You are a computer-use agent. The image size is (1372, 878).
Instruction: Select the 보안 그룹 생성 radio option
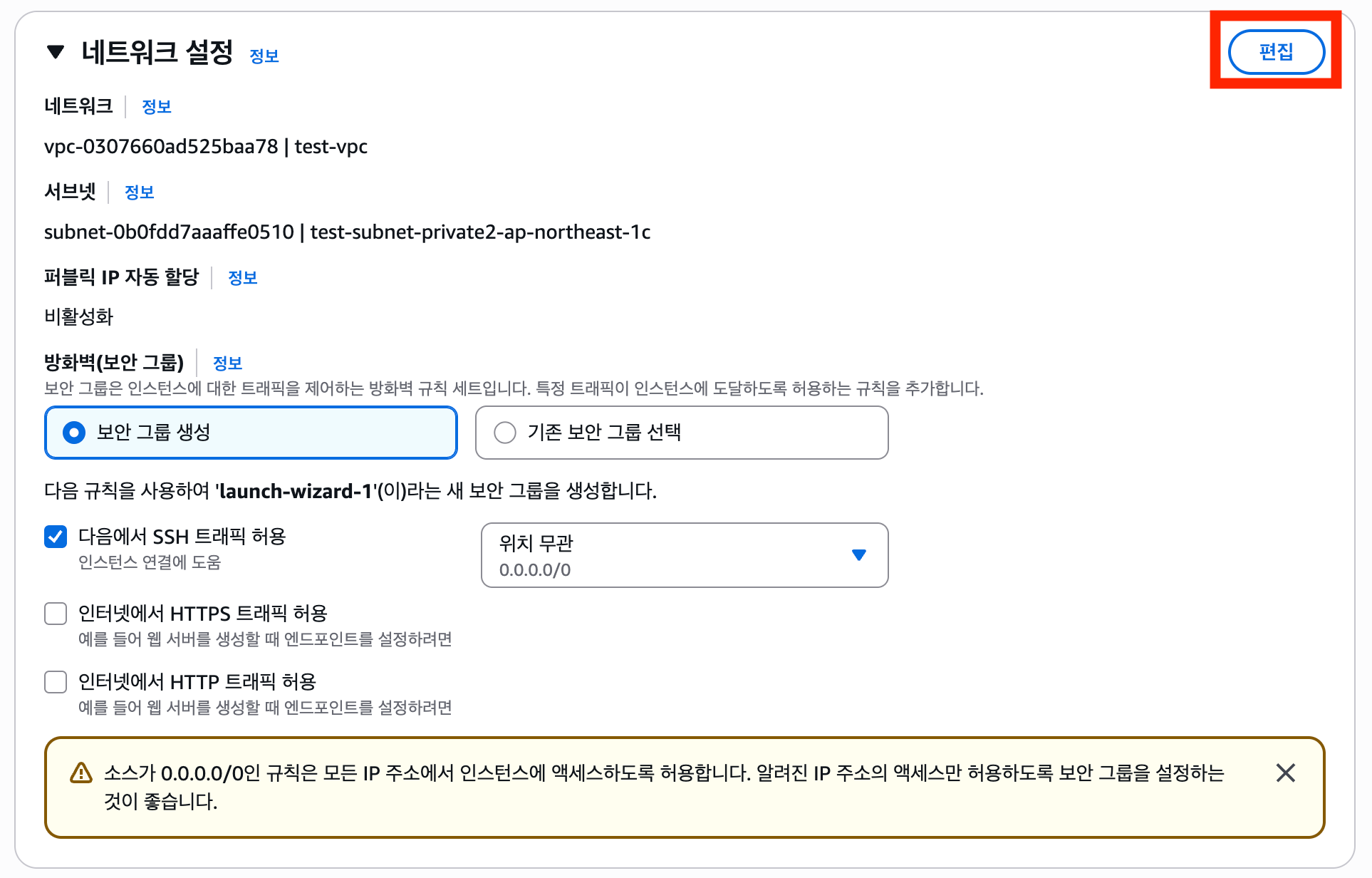click(x=251, y=433)
